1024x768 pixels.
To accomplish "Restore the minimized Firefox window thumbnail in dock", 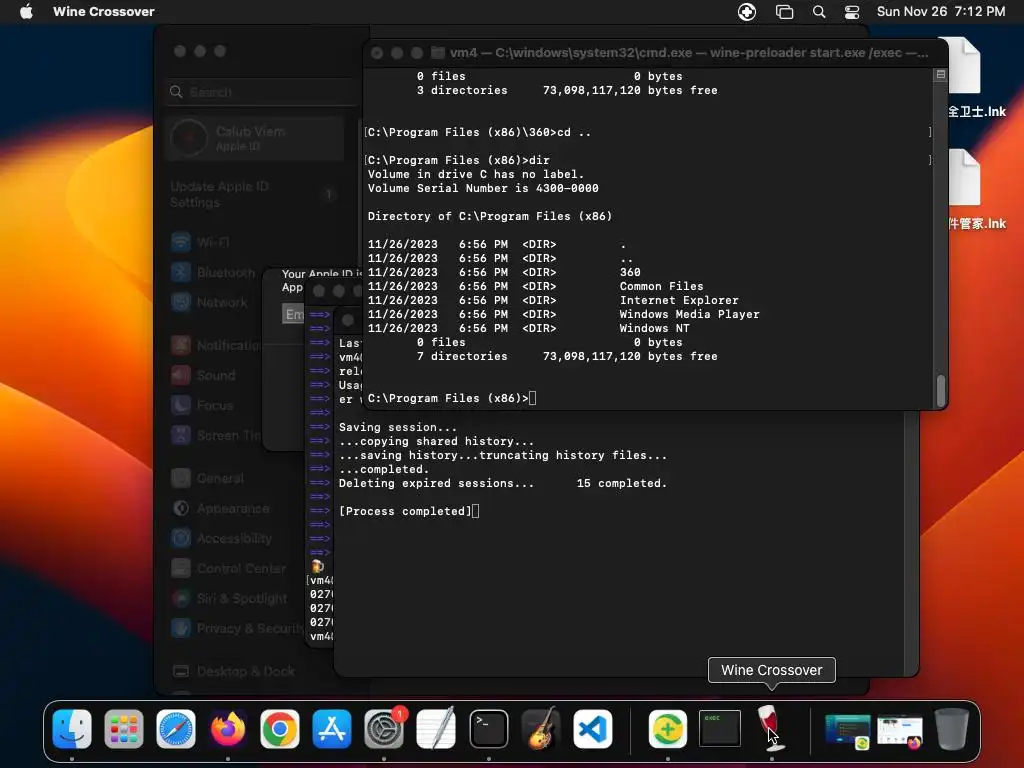I will [x=900, y=731].
